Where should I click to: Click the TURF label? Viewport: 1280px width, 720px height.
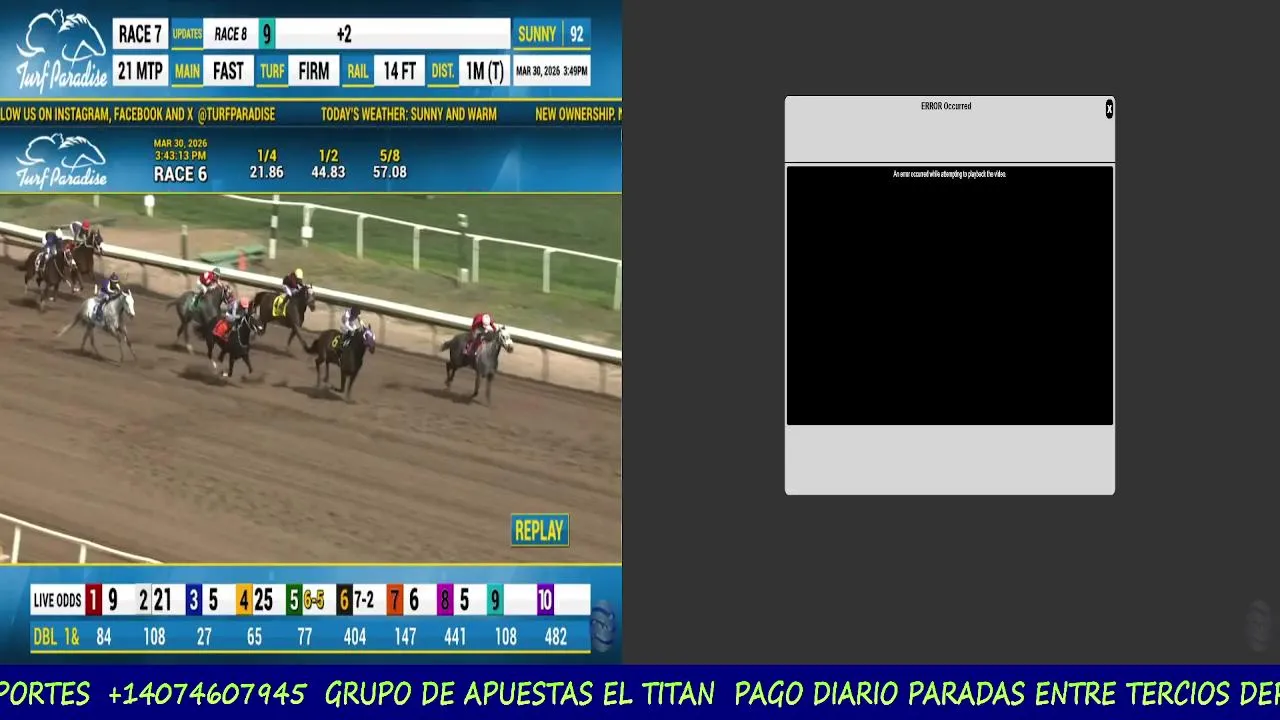coord(272,71)
